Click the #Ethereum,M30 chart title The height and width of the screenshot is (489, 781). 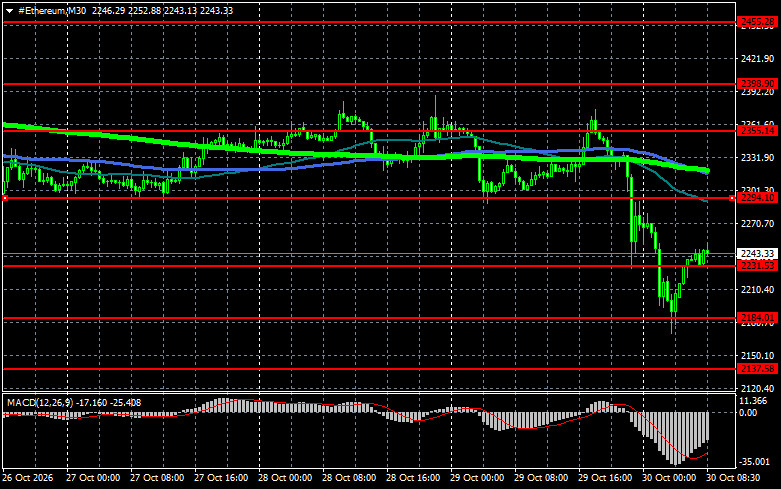coord(52,10)
